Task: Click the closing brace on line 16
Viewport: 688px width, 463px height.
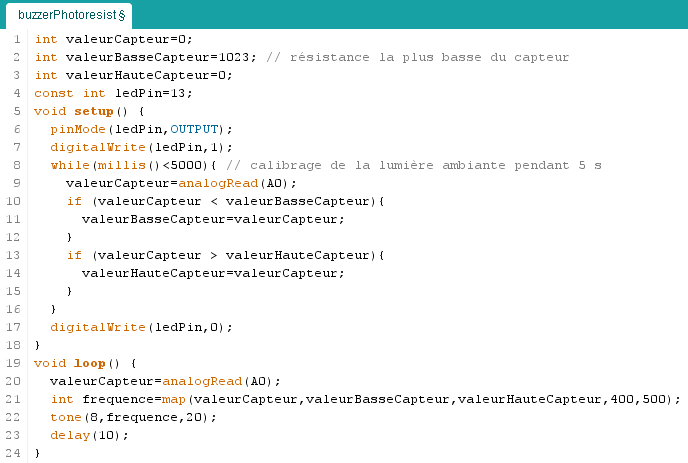Action: [53, 309]
